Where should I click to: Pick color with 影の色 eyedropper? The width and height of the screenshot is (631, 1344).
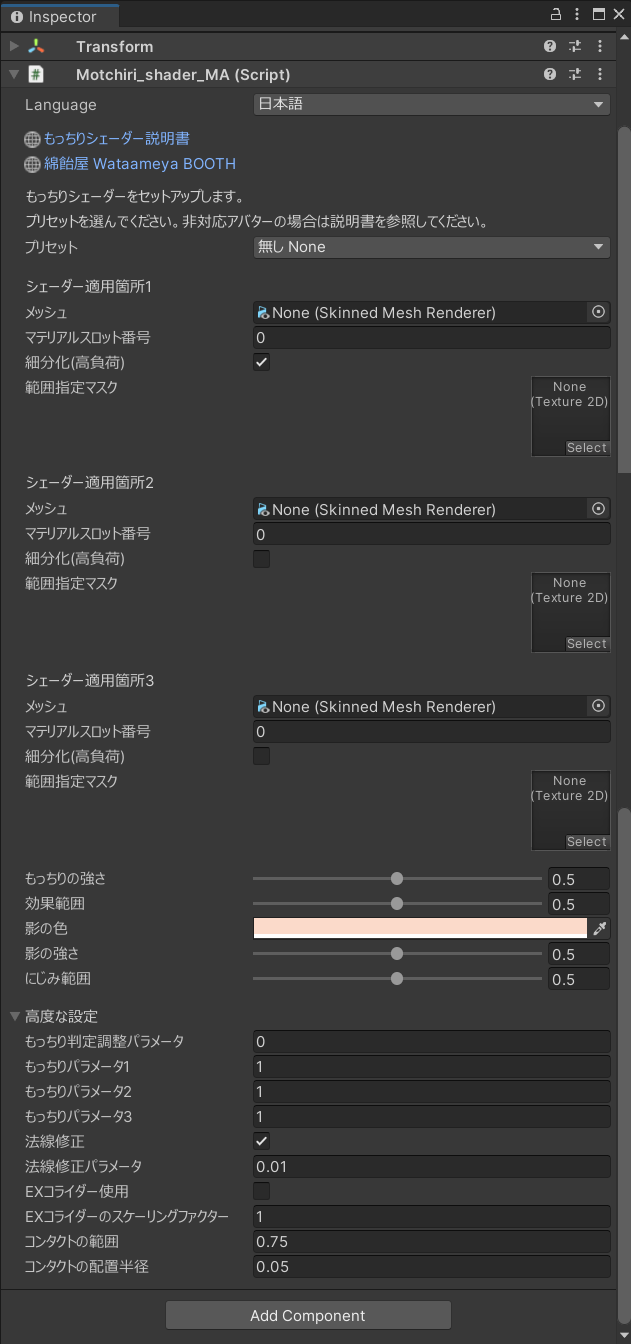pyautogui.click(x=600, y=929)
